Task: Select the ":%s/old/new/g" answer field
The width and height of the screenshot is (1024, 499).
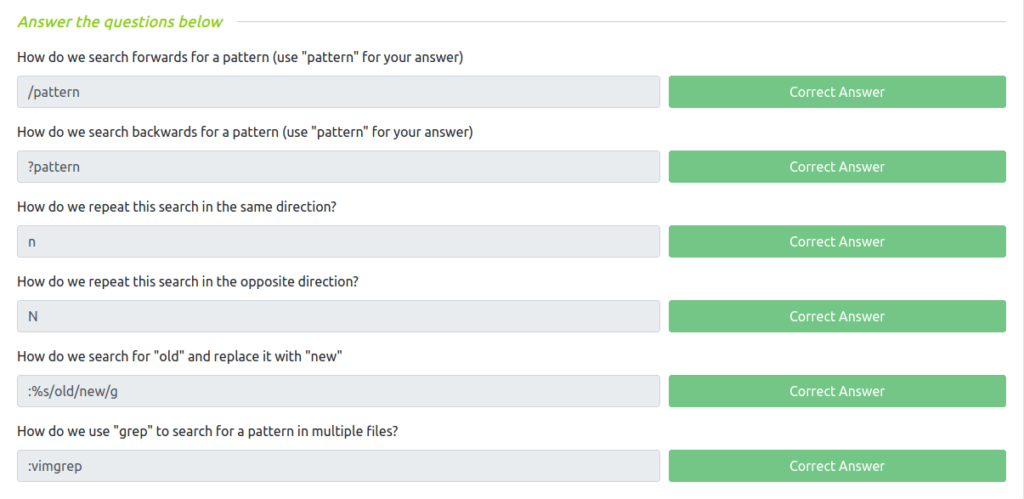Action: pos(338,391)
